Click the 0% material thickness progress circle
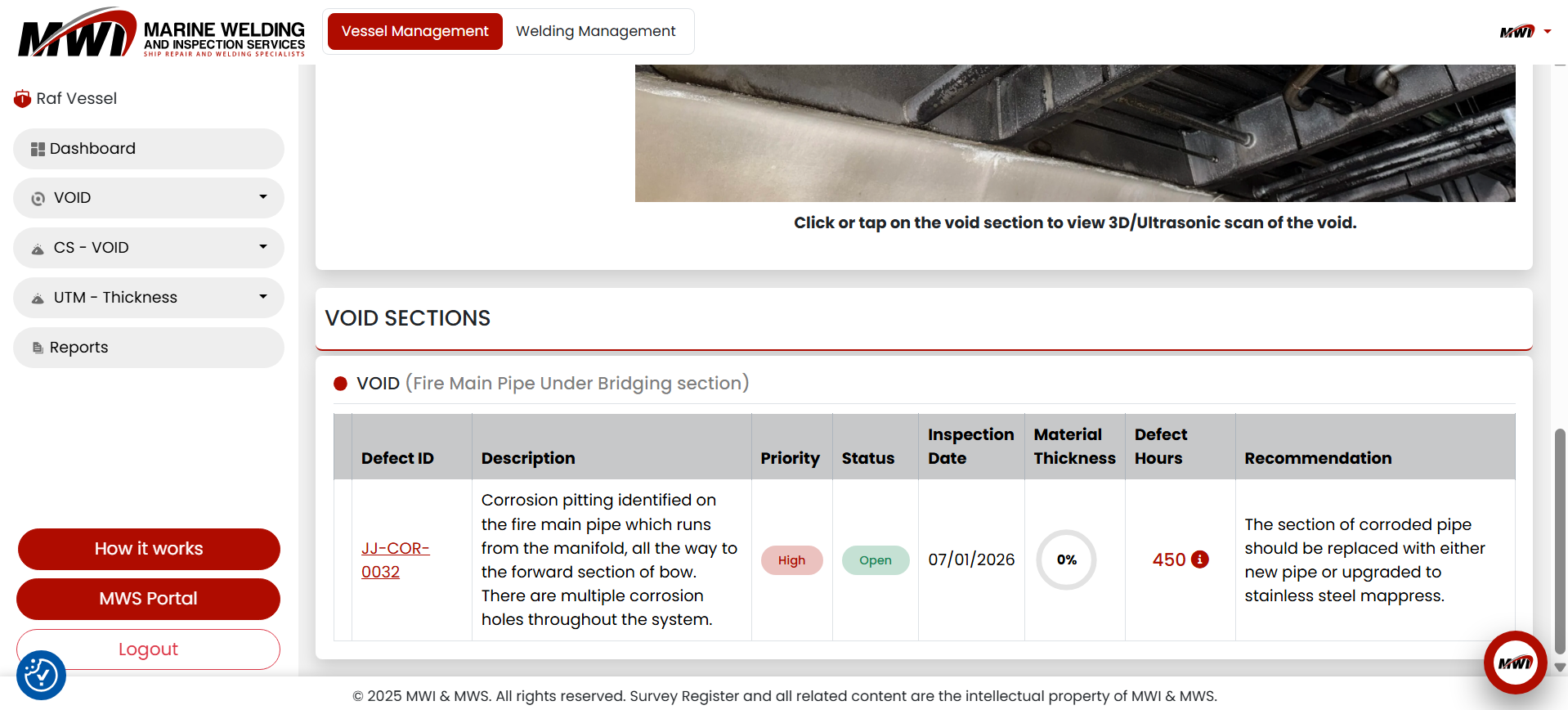The image size is (1568, 710). tap(1067, 560)
